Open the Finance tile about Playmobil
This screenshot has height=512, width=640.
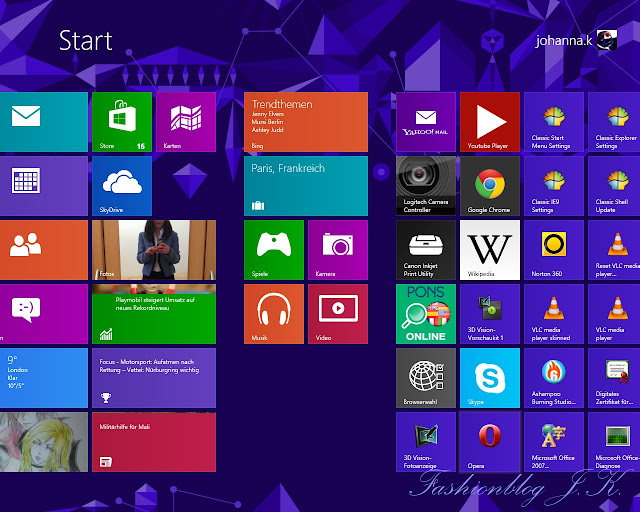[x=154, y=314]
